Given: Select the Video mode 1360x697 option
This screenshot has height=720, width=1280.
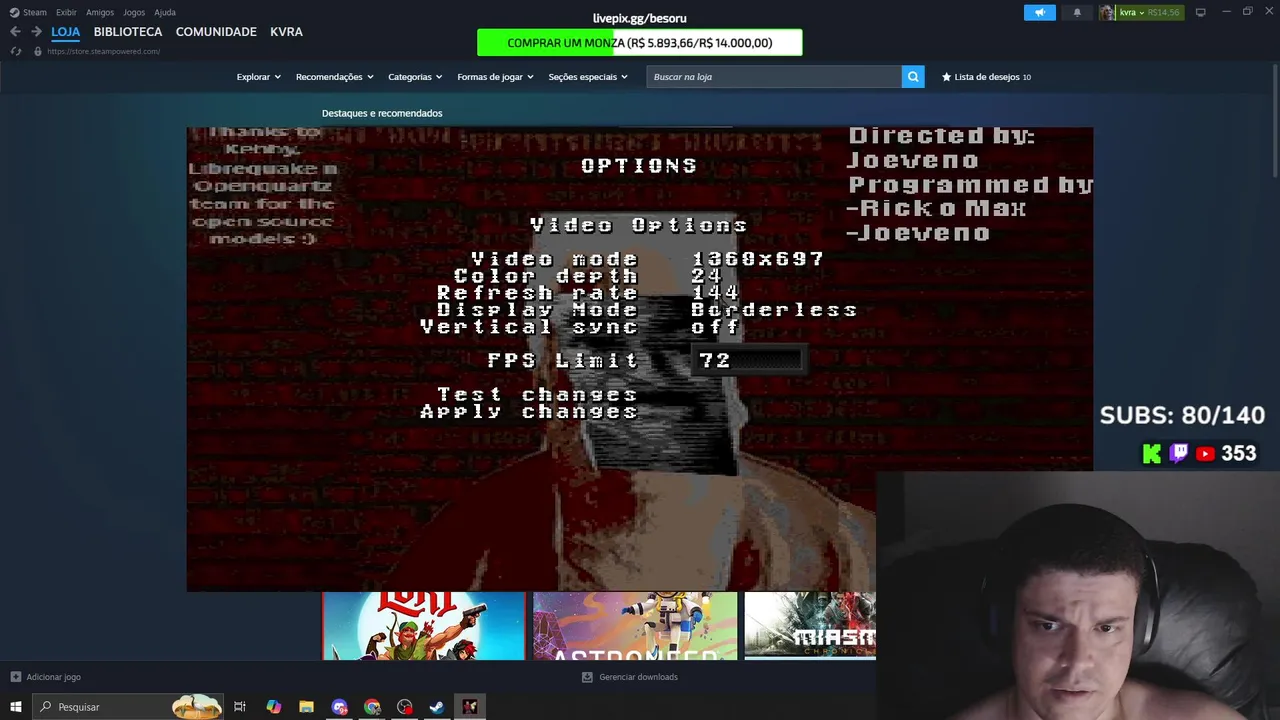Looking at the screenshot, I should click(647, 259).
